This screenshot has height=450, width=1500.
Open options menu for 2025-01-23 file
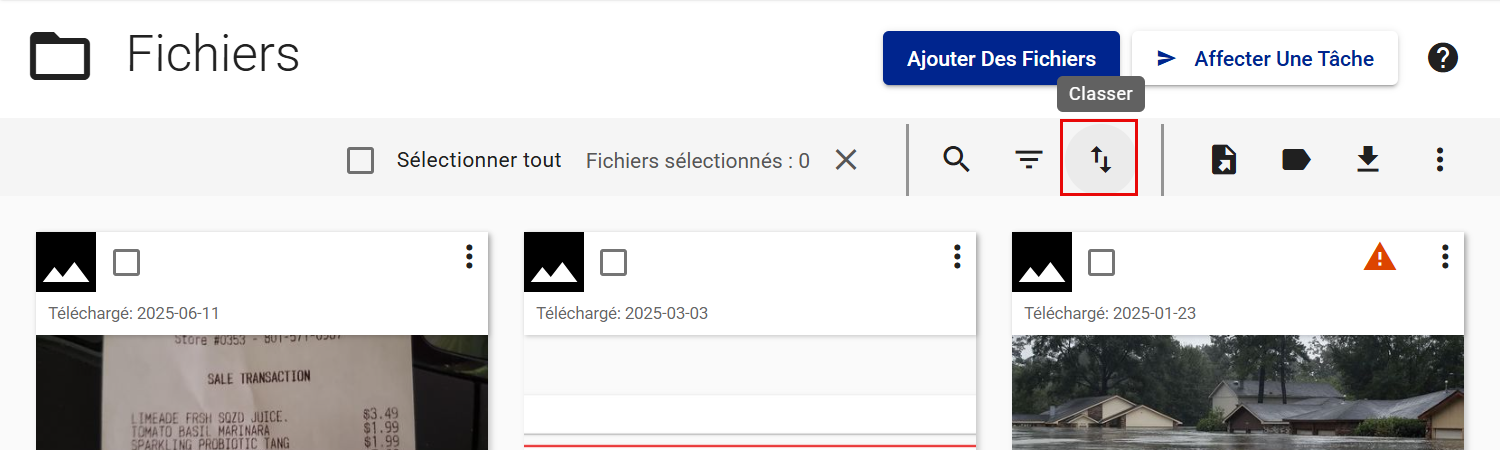click(x=1445, y=257)
